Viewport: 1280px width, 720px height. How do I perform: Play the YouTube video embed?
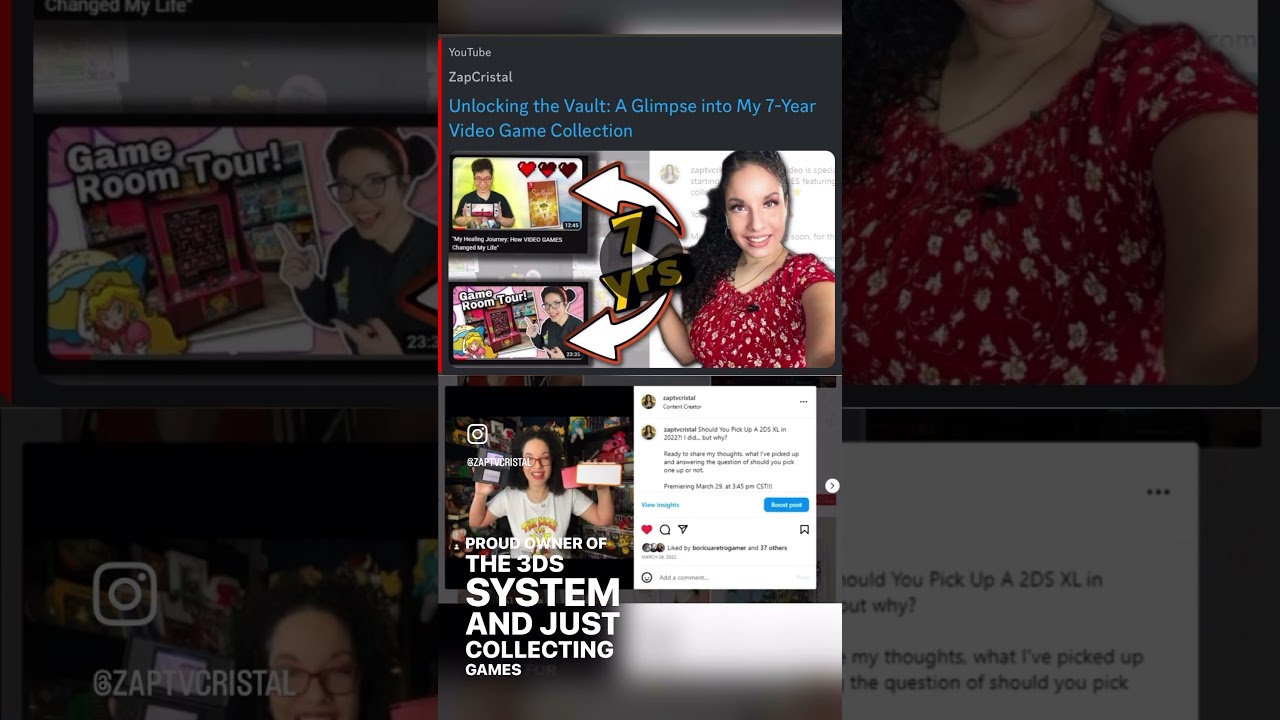[641, 259]
